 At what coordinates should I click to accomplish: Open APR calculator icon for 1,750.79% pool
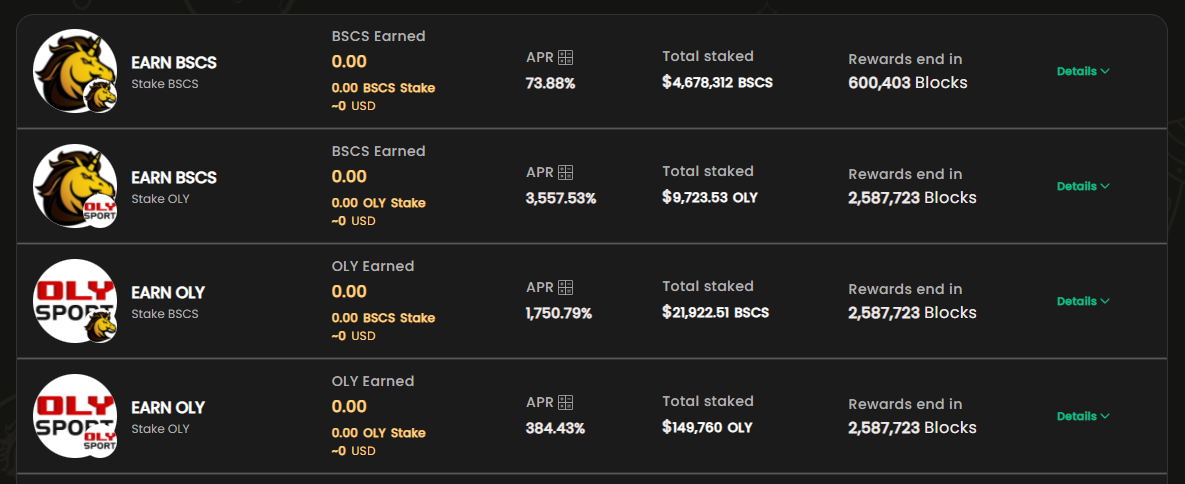pyautogui.click(x=565, y=287)
